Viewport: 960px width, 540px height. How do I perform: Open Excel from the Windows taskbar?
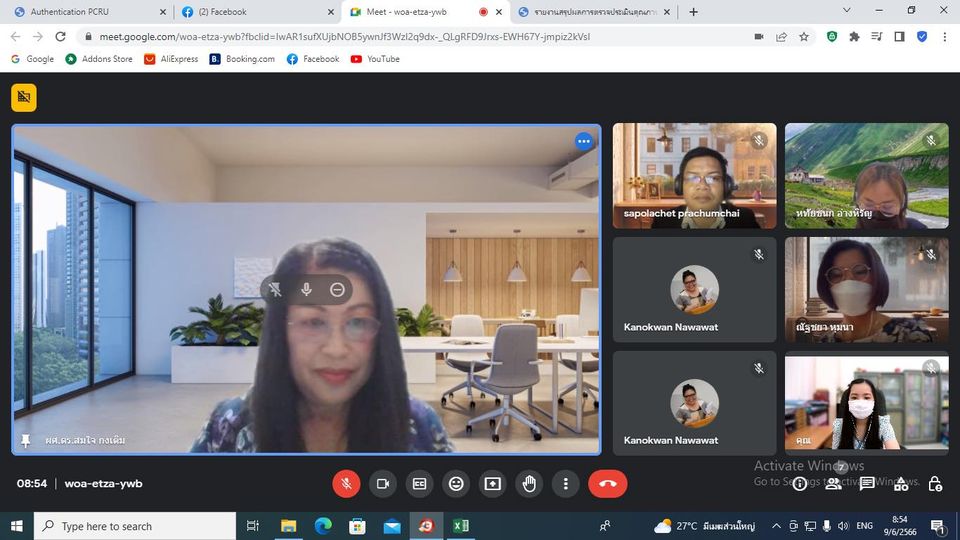coord(460,526)
